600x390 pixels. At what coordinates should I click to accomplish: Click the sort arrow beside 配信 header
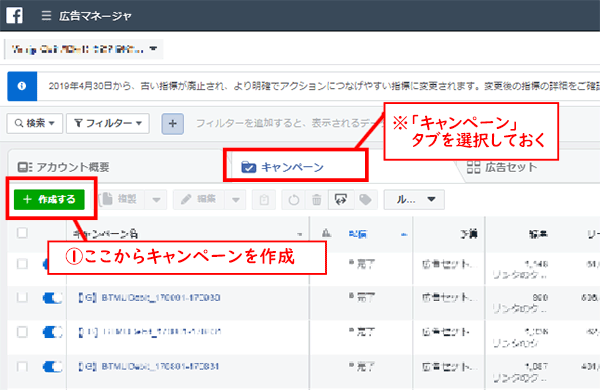click(x=403, y=234)
